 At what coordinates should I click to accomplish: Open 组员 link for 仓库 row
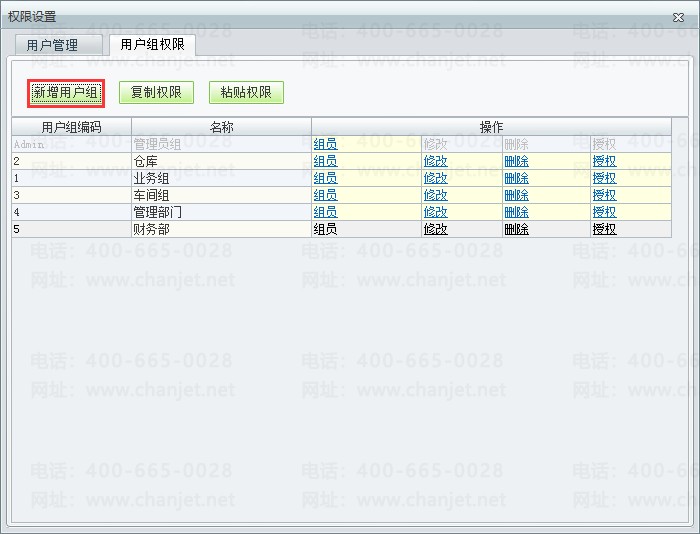coord(325,161)
